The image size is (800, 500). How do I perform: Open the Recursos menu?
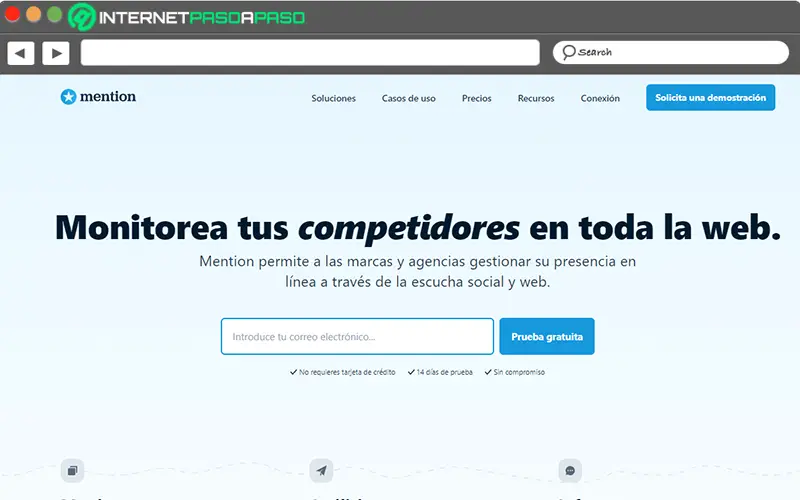coord(536,98)
